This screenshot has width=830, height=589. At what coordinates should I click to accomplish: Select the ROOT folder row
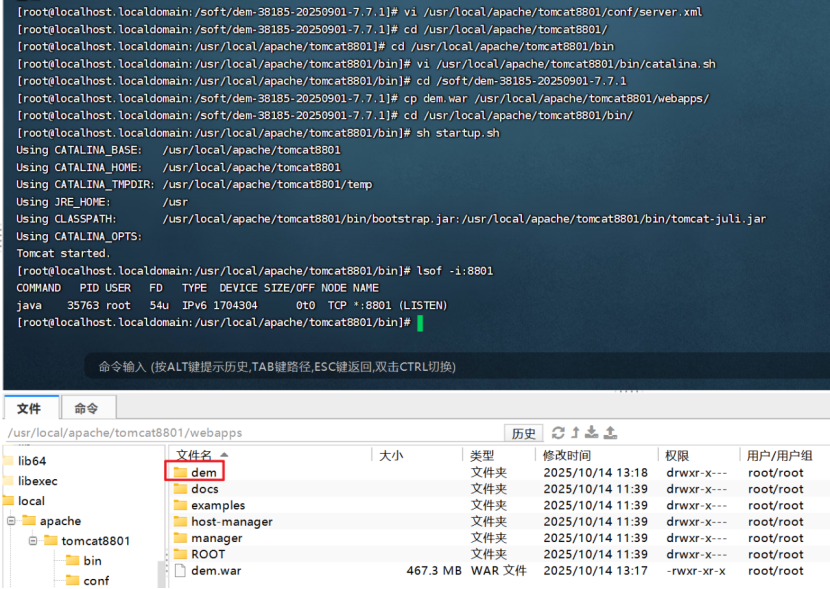(x=499, y=554)
